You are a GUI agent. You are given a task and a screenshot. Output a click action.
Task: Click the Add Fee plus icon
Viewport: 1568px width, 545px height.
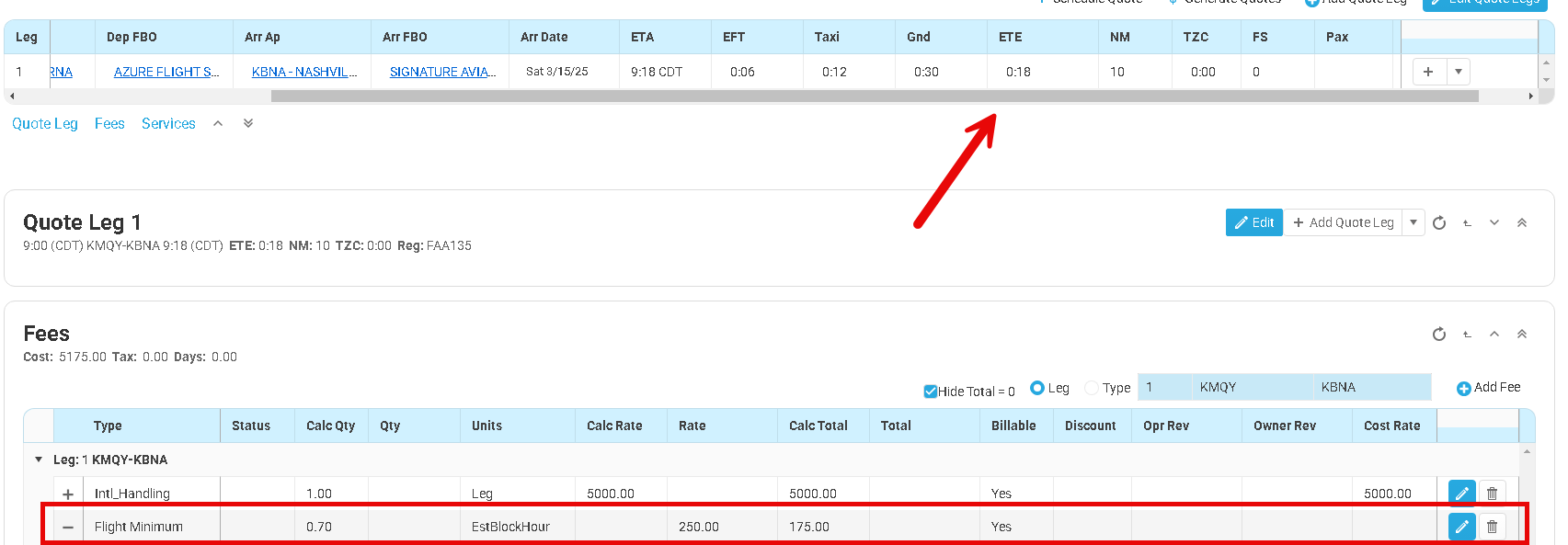(x=1464, y=388)
